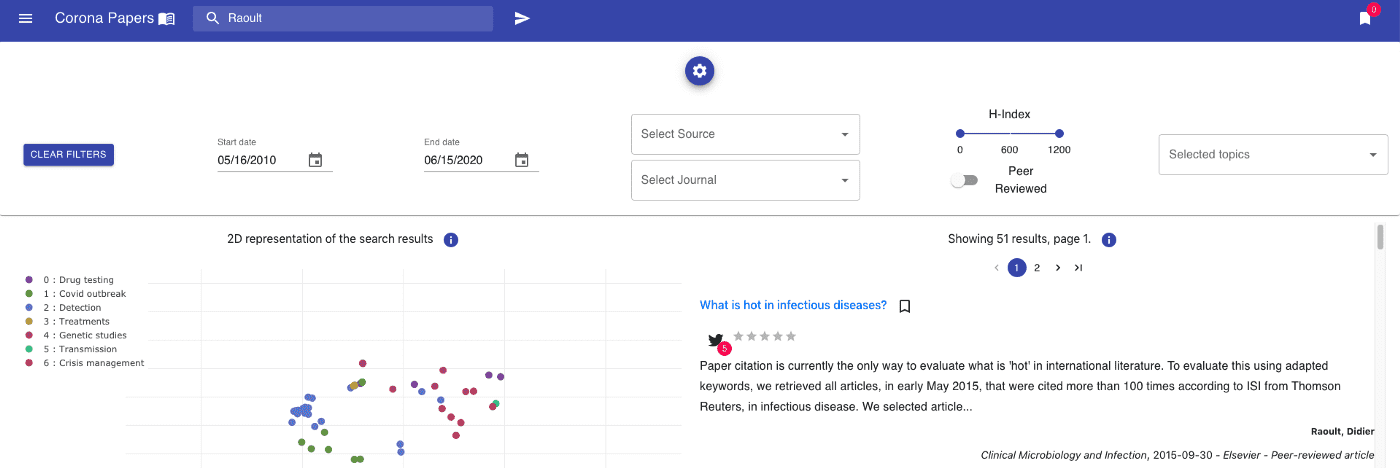This screenshot has width=1400, height=468.
Task: Open 'What is hot in infectious diseases?' link
Action: pyautogui.click(x=793, y=306)
